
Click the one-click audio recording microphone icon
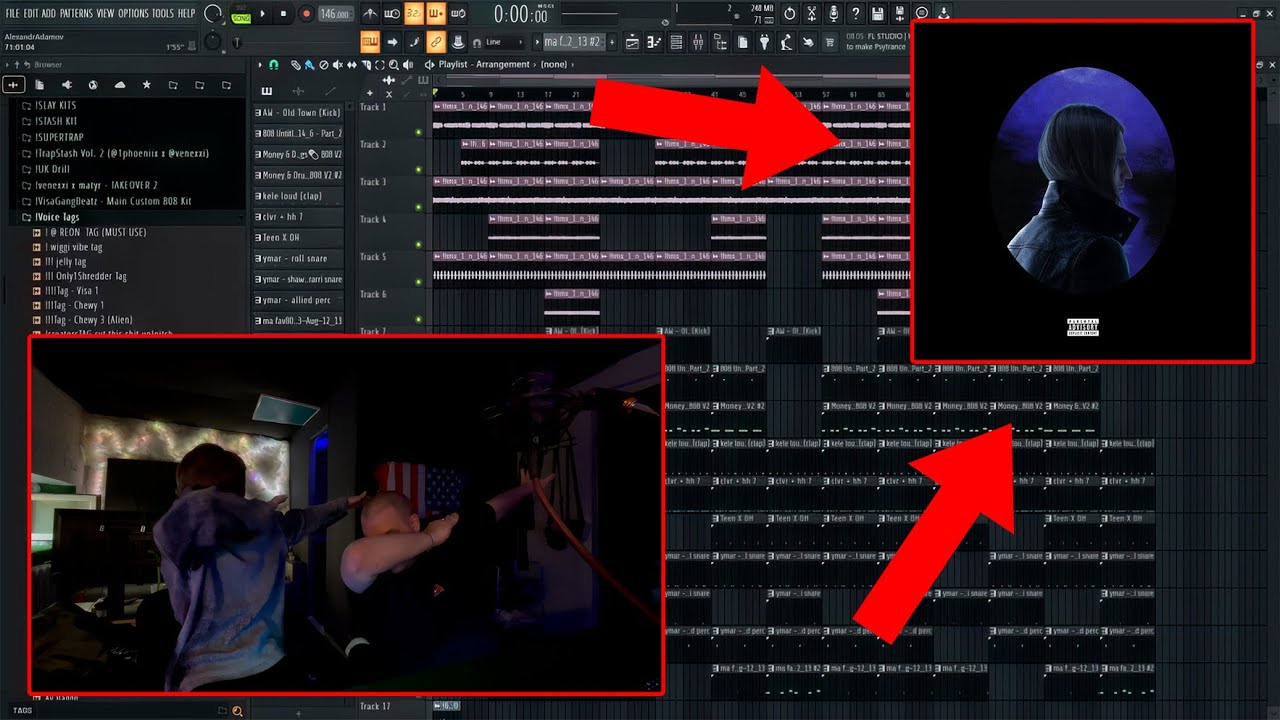834,14
